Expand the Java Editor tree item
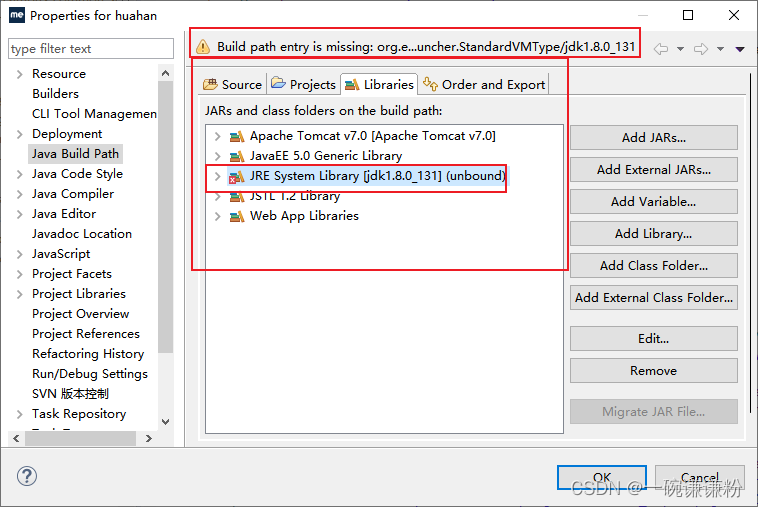758x507 pixels. [19, 215]
